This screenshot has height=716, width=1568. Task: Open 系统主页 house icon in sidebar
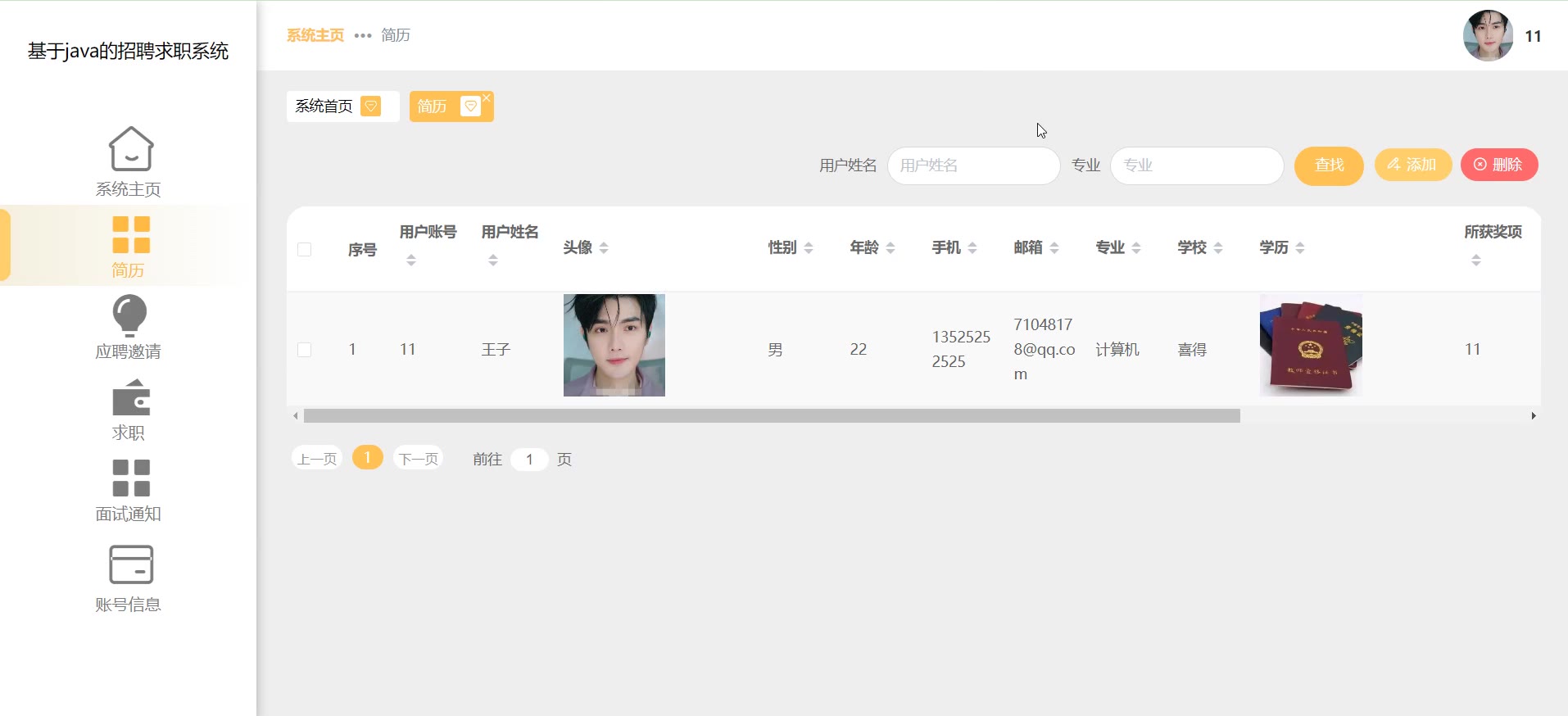131,148
